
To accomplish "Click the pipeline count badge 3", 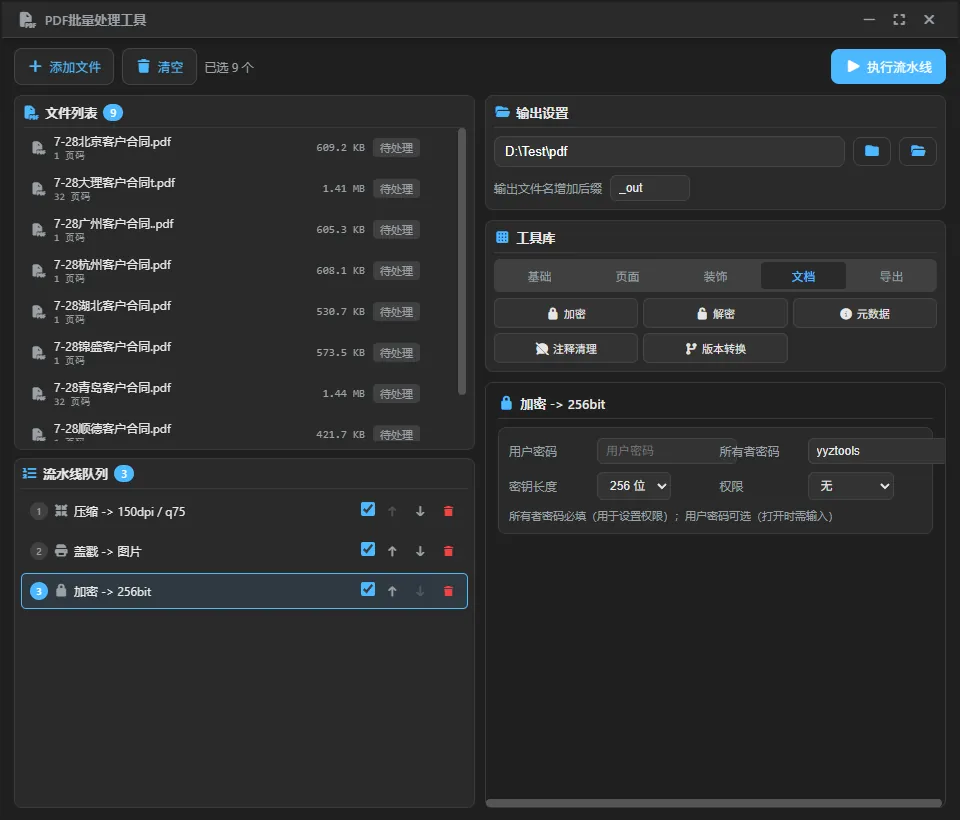I will point(124,473).
